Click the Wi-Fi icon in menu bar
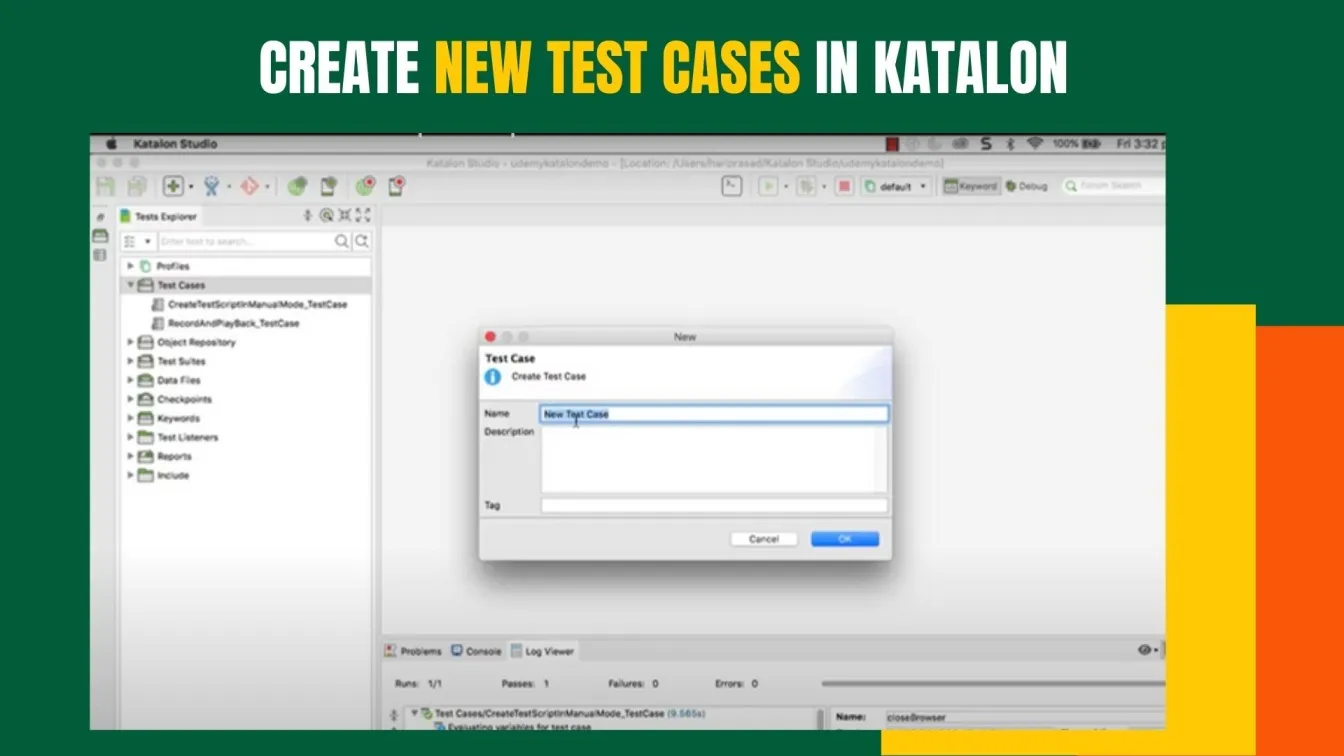Screen dimensions: 1344x756 coord(1035,143)
